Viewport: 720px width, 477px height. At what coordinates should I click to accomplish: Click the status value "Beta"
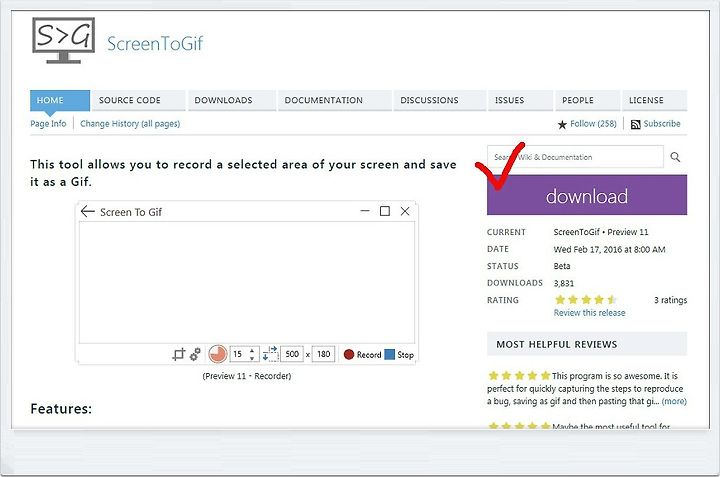click(x=562, y=266)
